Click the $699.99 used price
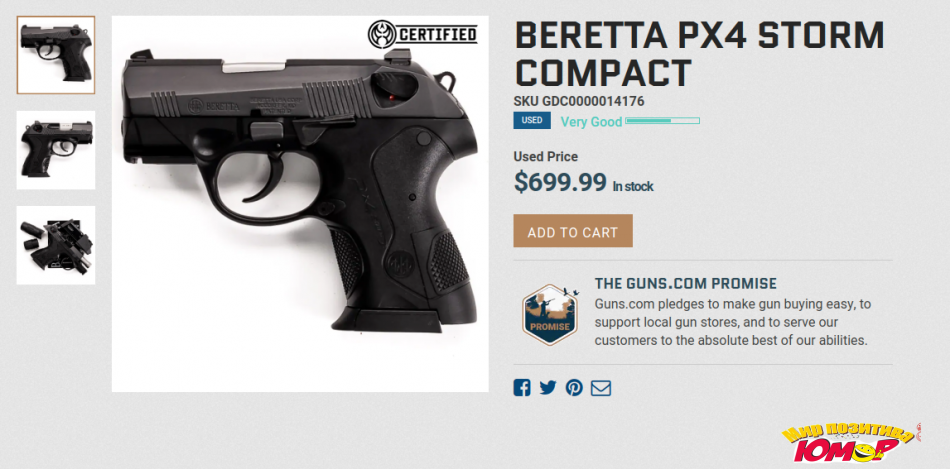The image size is (950, 469). point(560,182)
